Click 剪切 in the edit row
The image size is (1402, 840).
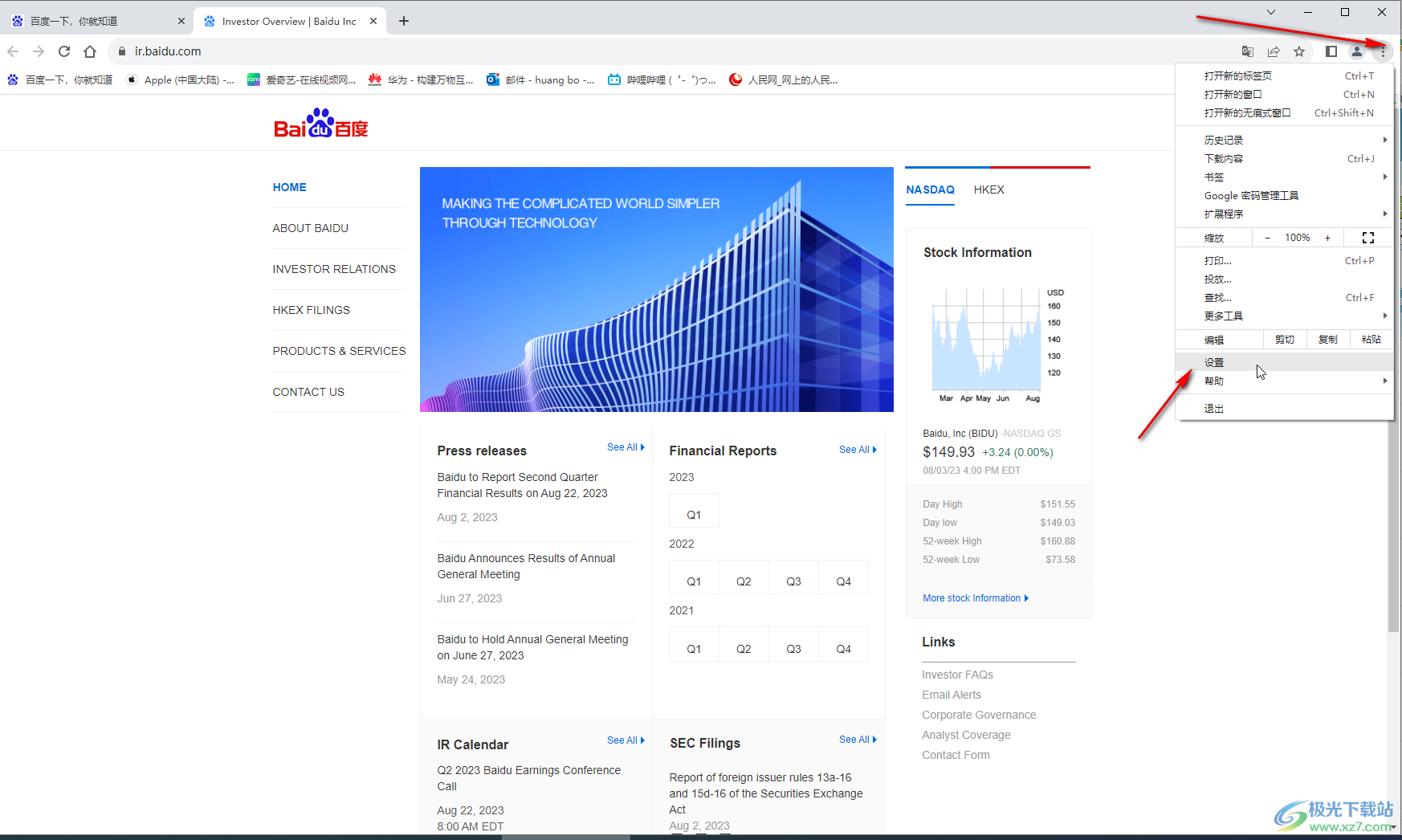[x=1285, y=340]
